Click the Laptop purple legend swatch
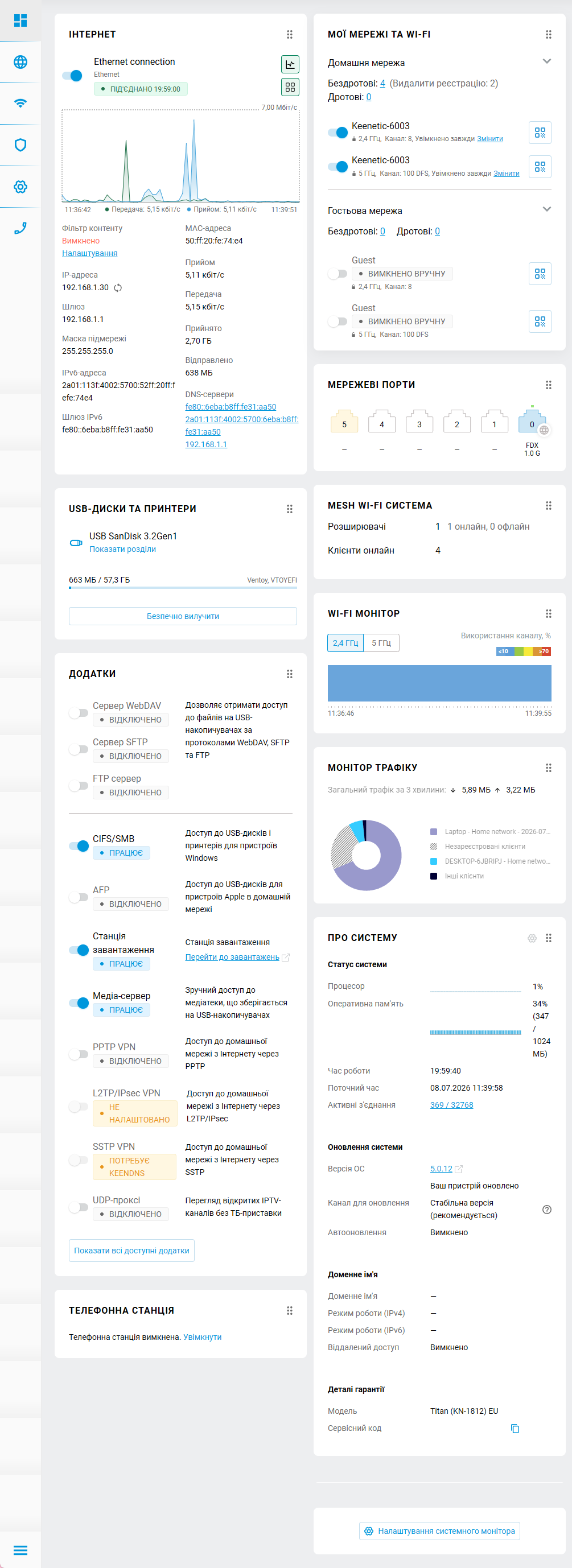The height and width of the screenshot is (1568, 572). (x=434, y=831)
